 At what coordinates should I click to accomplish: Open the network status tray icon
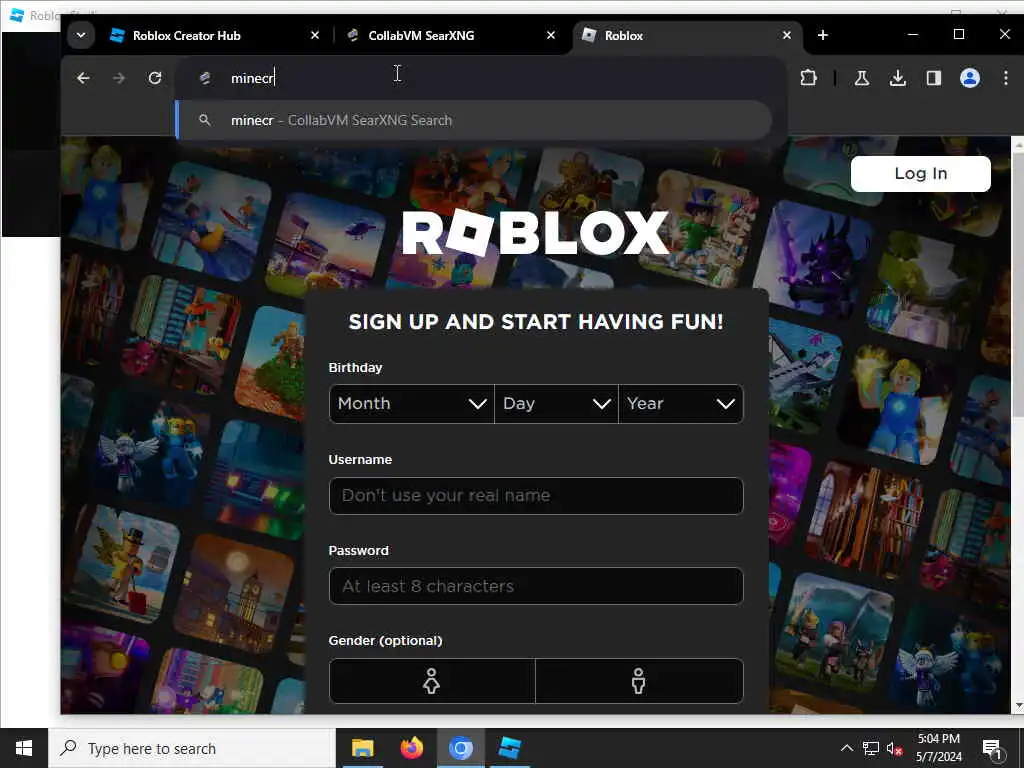pyautogui.click(x=871, y=748)
